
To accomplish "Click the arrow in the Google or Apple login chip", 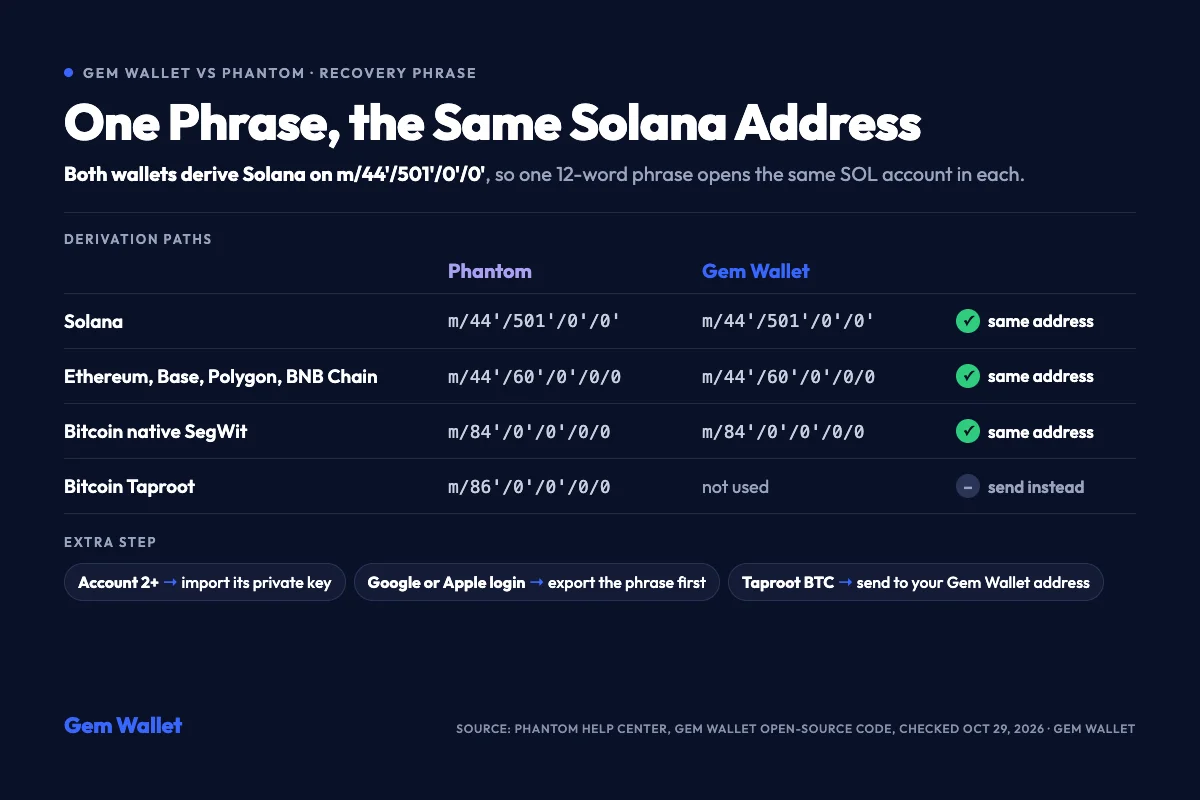I will pyautogui.click(x=537, y=582).
